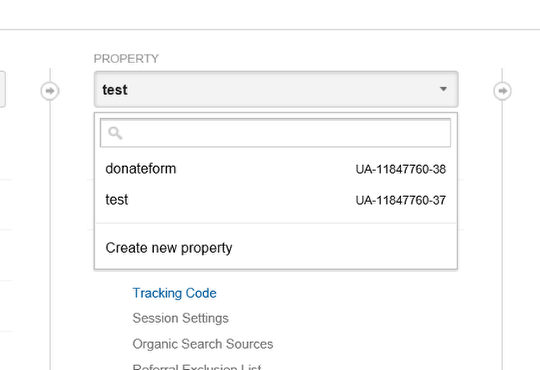Open the PROPERTY dropdown showing test
Screen dimensions: 540x370
click(x=276, y=90)
